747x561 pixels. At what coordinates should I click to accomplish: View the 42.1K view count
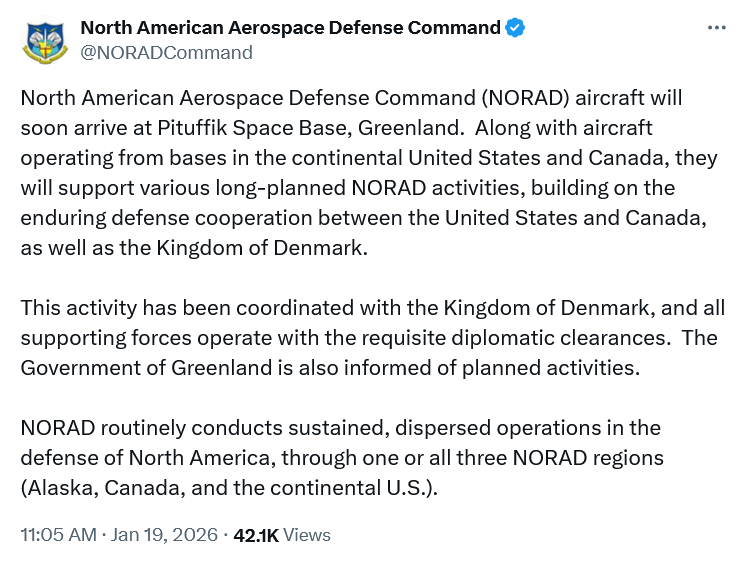(x=255, y=535)
